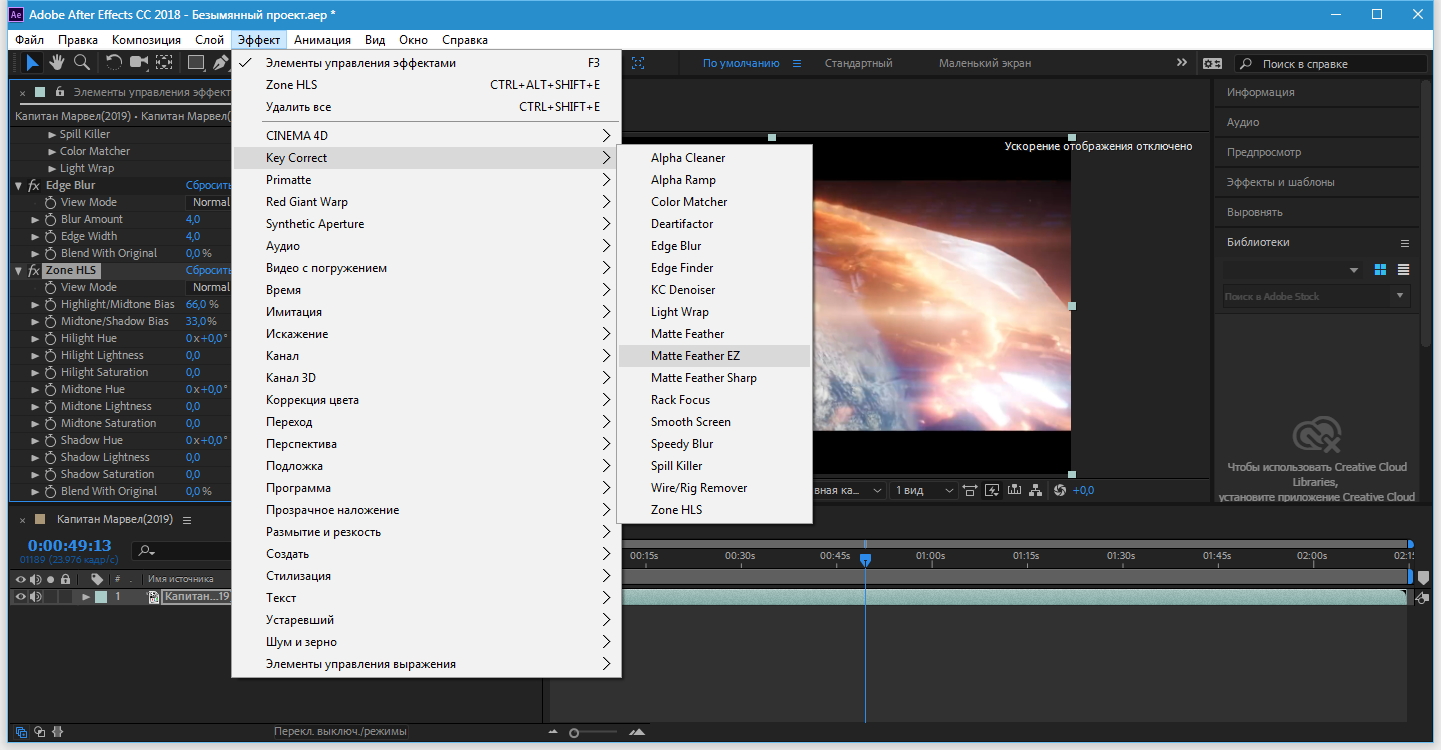Viewport: 1441px width, 750px height.
Task: Choose Spill Killer from Key Correct submenu
Action: pyautogui.click(x=714, y=466)
